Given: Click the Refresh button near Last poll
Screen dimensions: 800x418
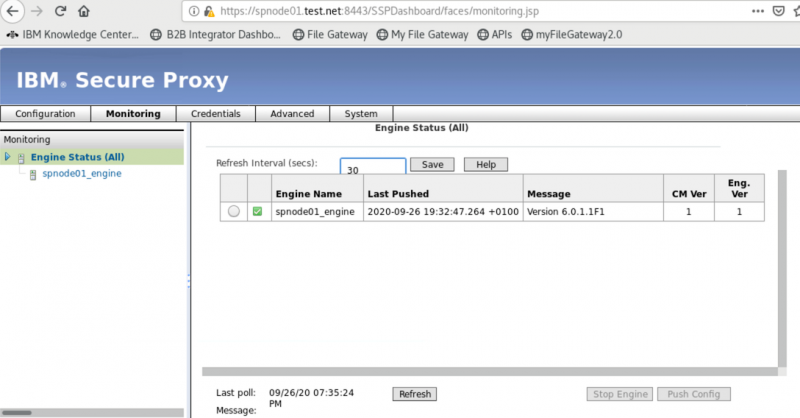Looking at the screenshot, I should 415,394.
